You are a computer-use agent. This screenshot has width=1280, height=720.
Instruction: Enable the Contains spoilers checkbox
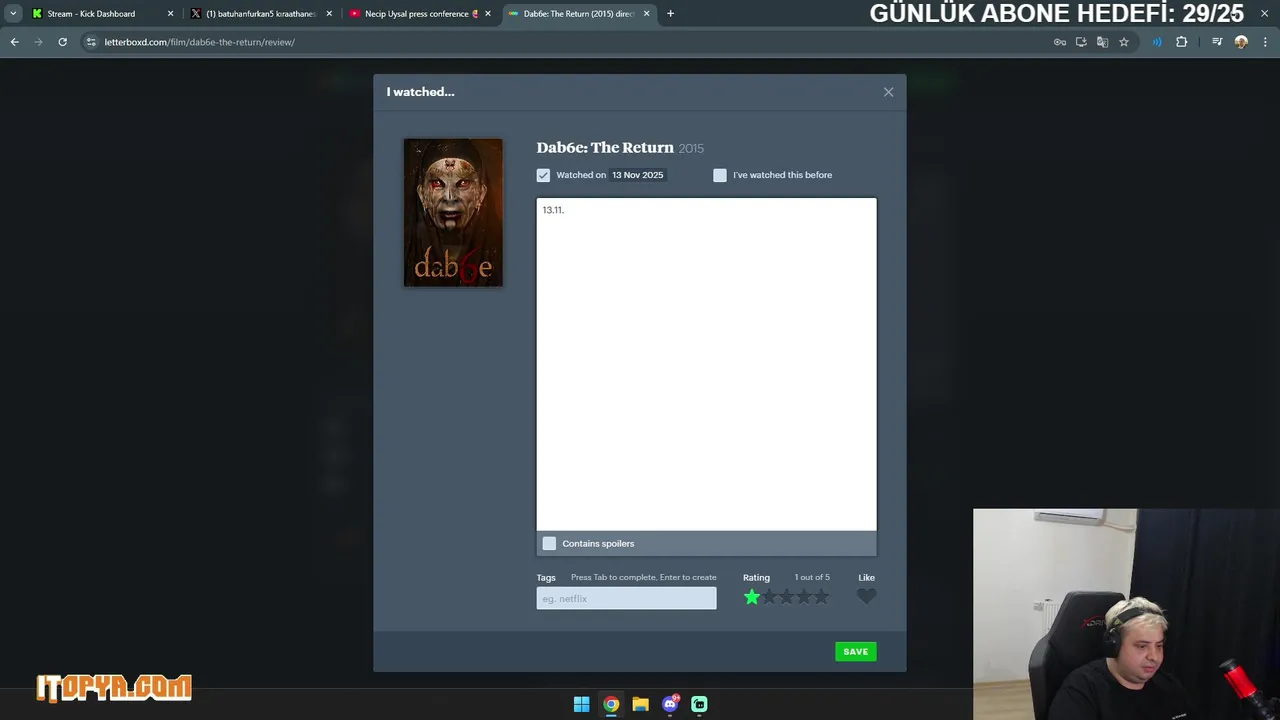[549, 543]
